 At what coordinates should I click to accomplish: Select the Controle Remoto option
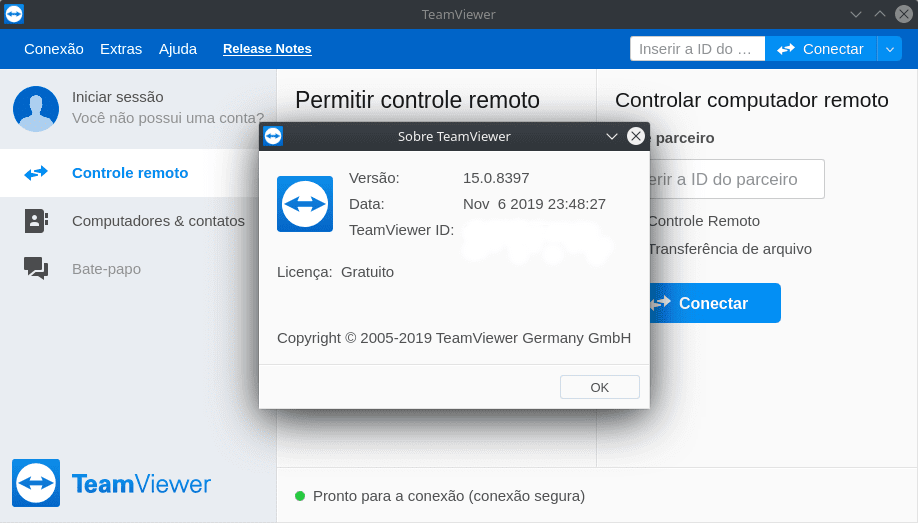pos(703,221)
